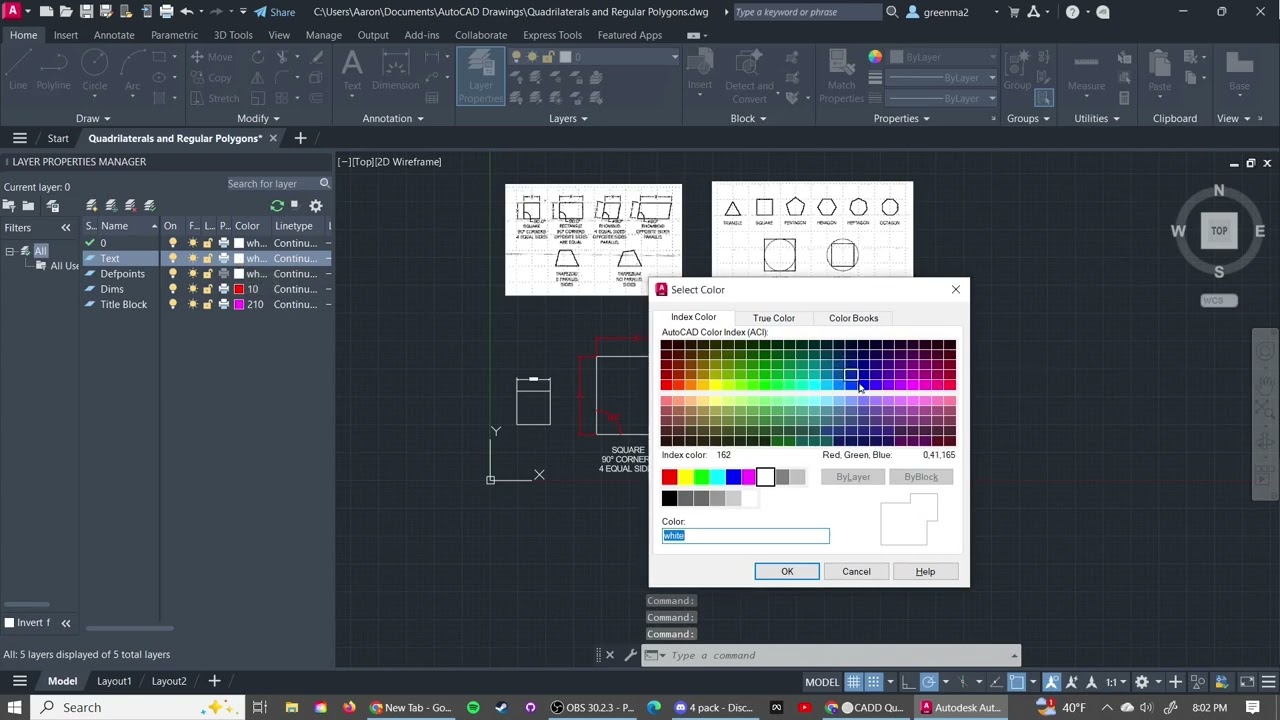Click the New Layer icon in layer manager
The image size is (1280, 720).
pos(91,205)
